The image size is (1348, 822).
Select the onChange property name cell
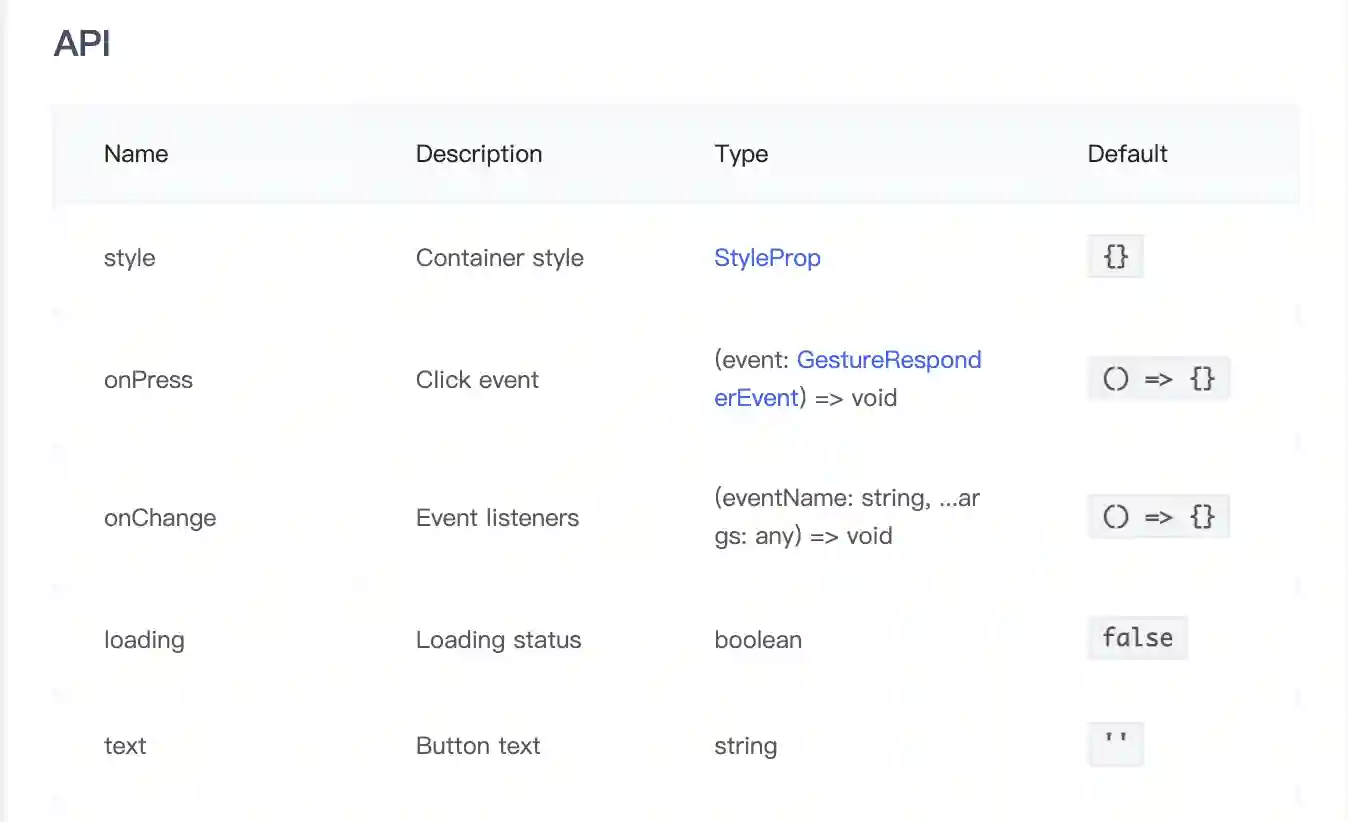tap(160, 518)
